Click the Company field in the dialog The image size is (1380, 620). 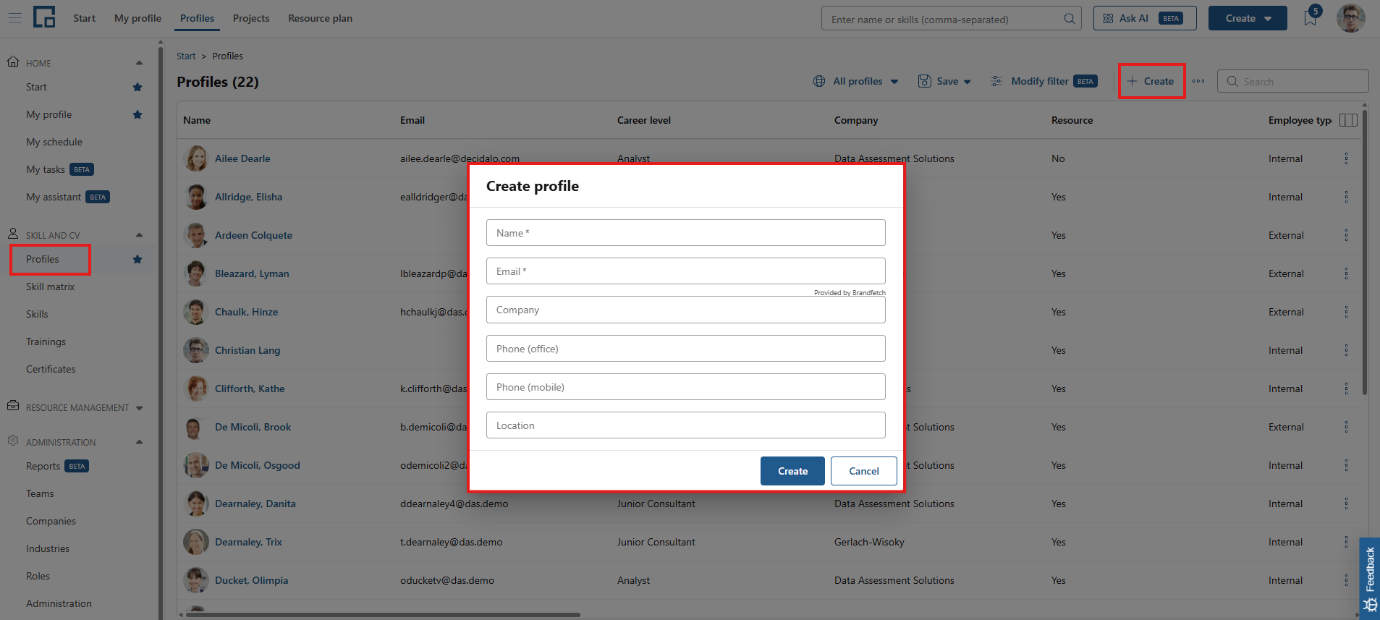686,310
